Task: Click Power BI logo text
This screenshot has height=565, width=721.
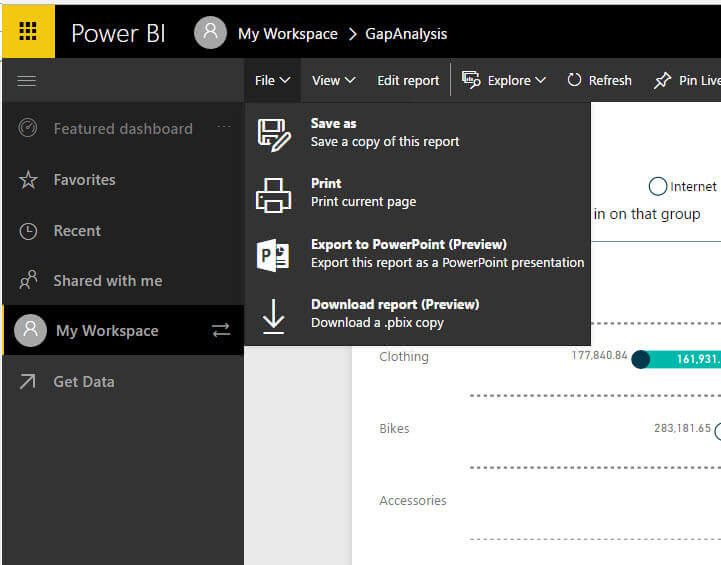Action: pos(118,34)
